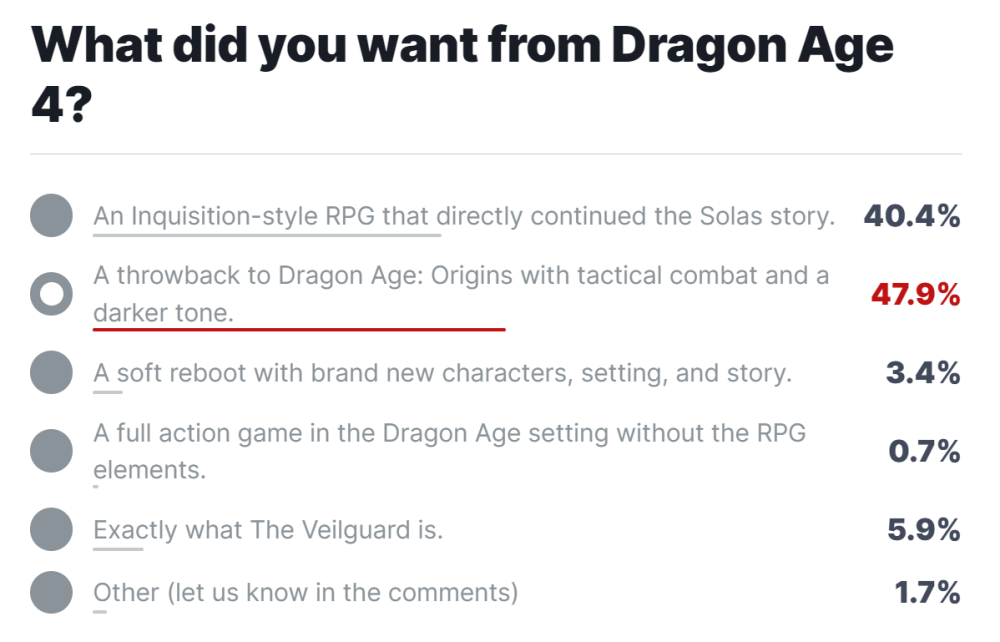Select the Dragon Age: Origins throwback radio button

(52, 294)
